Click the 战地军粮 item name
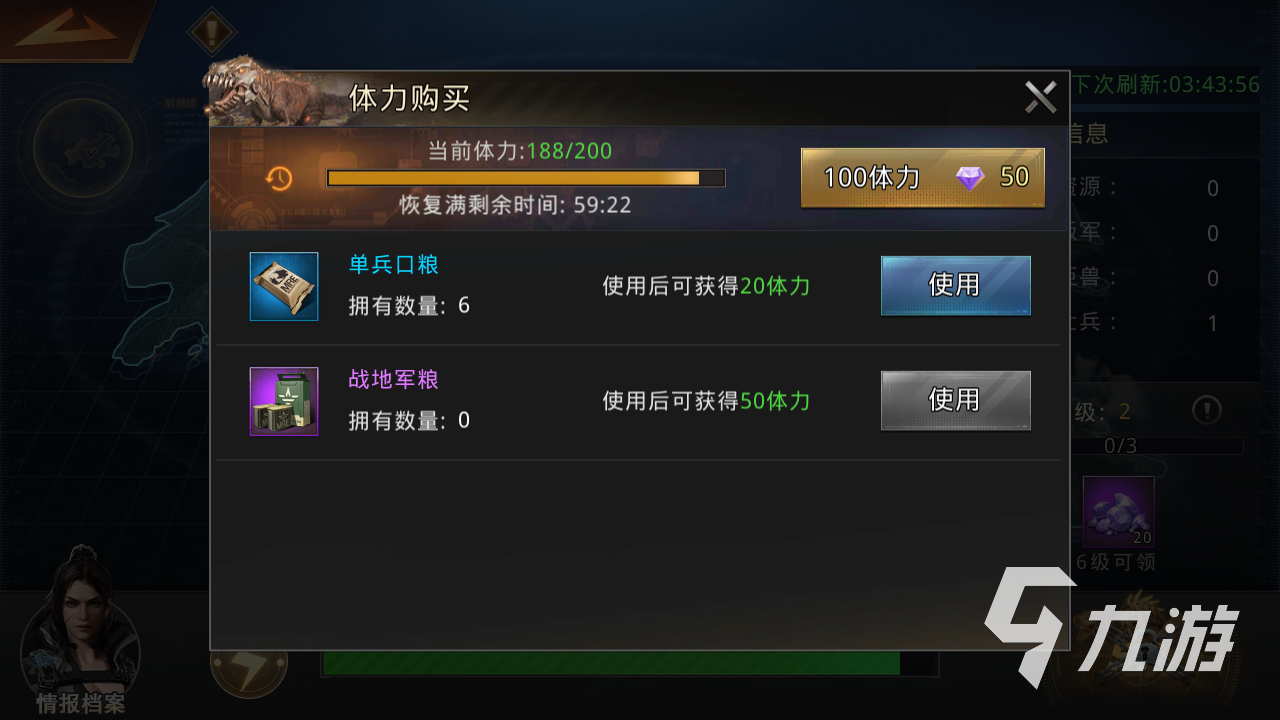This screenshot has width=1280, height=720. click(x=394, y=380)
